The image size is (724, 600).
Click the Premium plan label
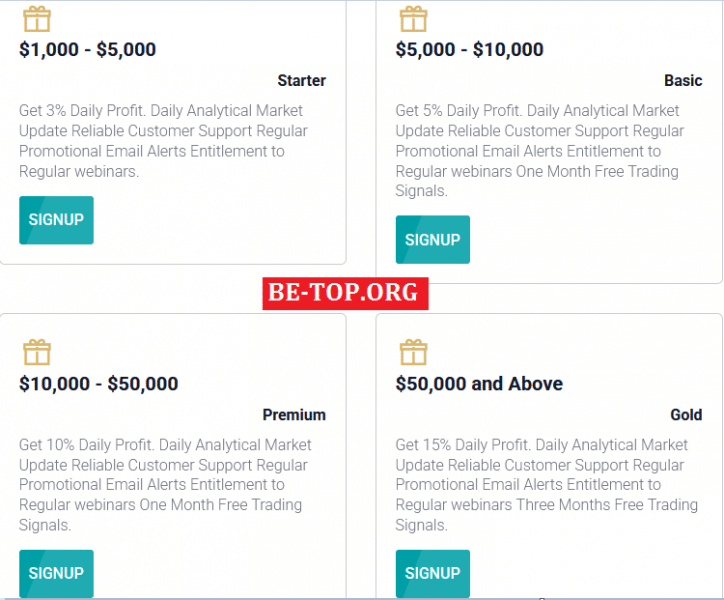(x=294, y=415)
